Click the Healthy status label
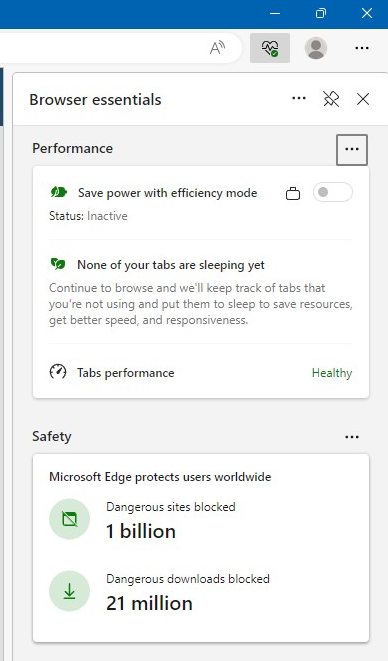The width and height of the screenshot is (388, 661). [332, 373]
